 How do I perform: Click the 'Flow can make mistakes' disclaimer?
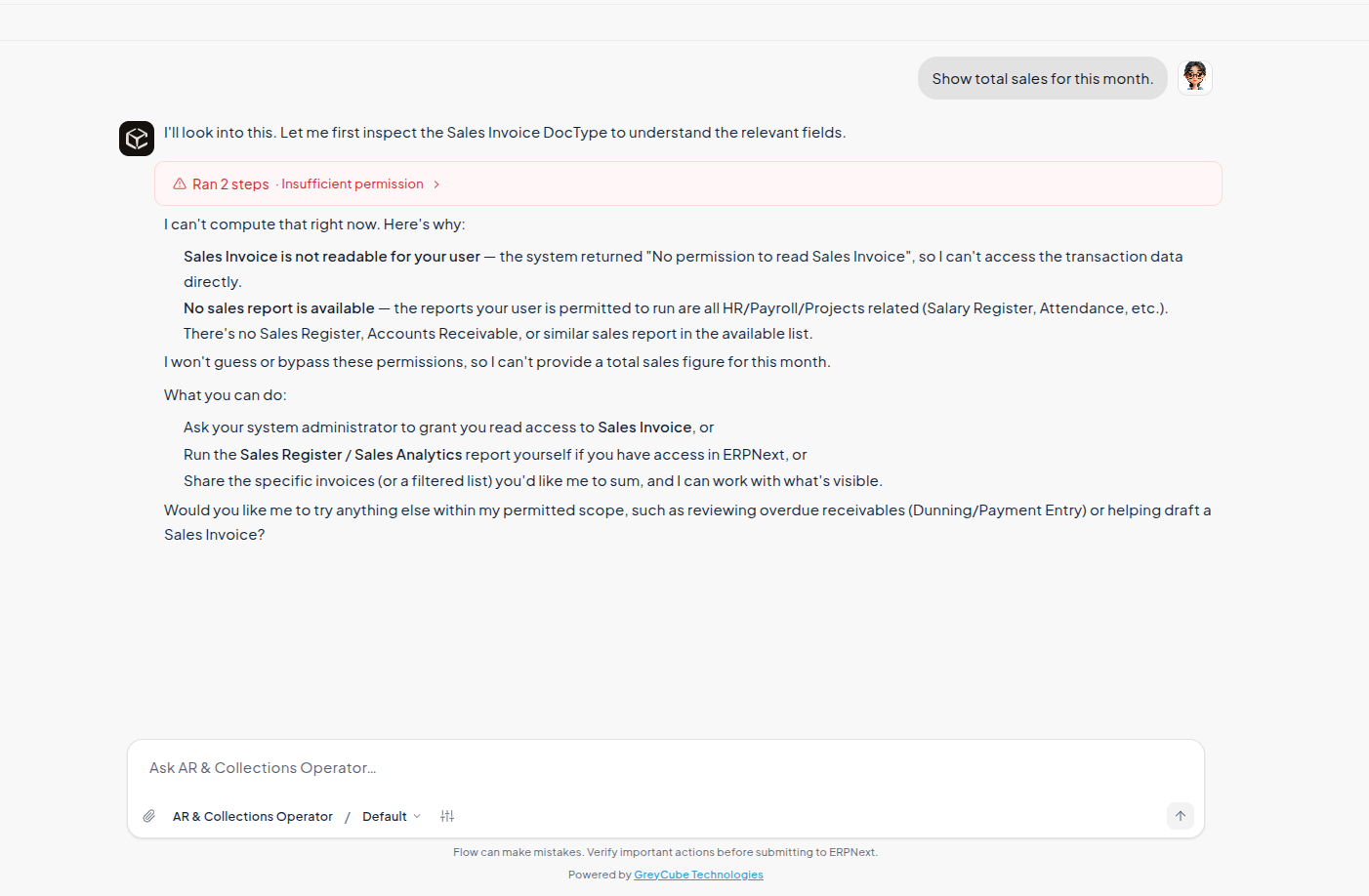tap(665, 852)
